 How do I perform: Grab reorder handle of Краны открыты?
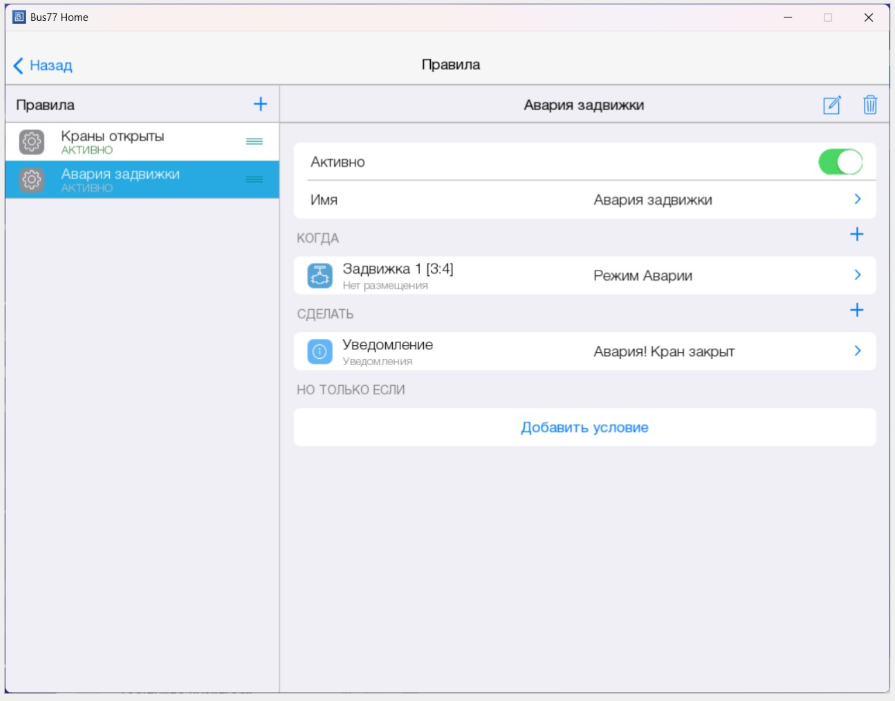(x=254, y=142)
